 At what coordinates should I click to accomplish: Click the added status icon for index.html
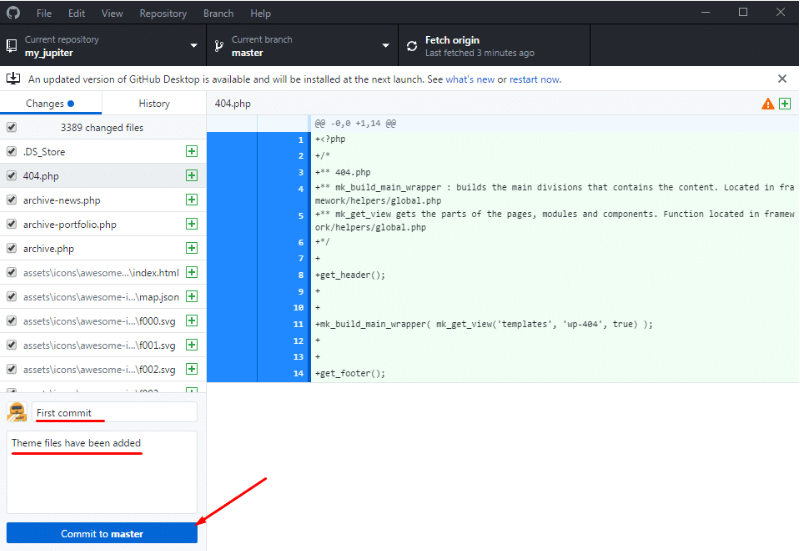click(x=192, y=272)
